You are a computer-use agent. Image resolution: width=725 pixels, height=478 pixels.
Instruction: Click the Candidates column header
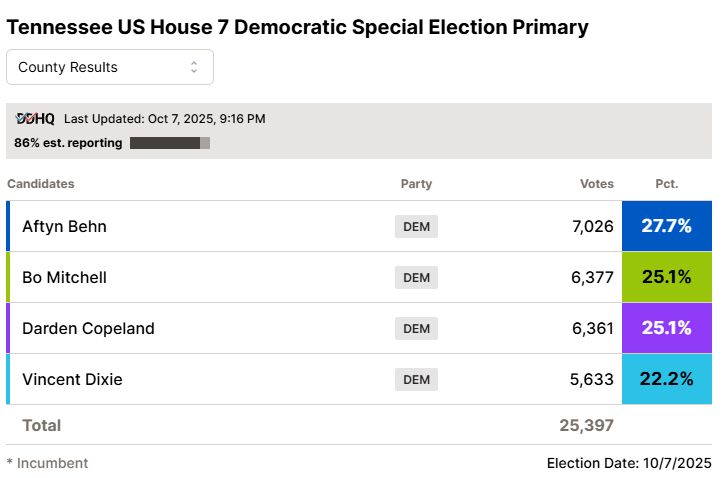click(x=40, y=184)
